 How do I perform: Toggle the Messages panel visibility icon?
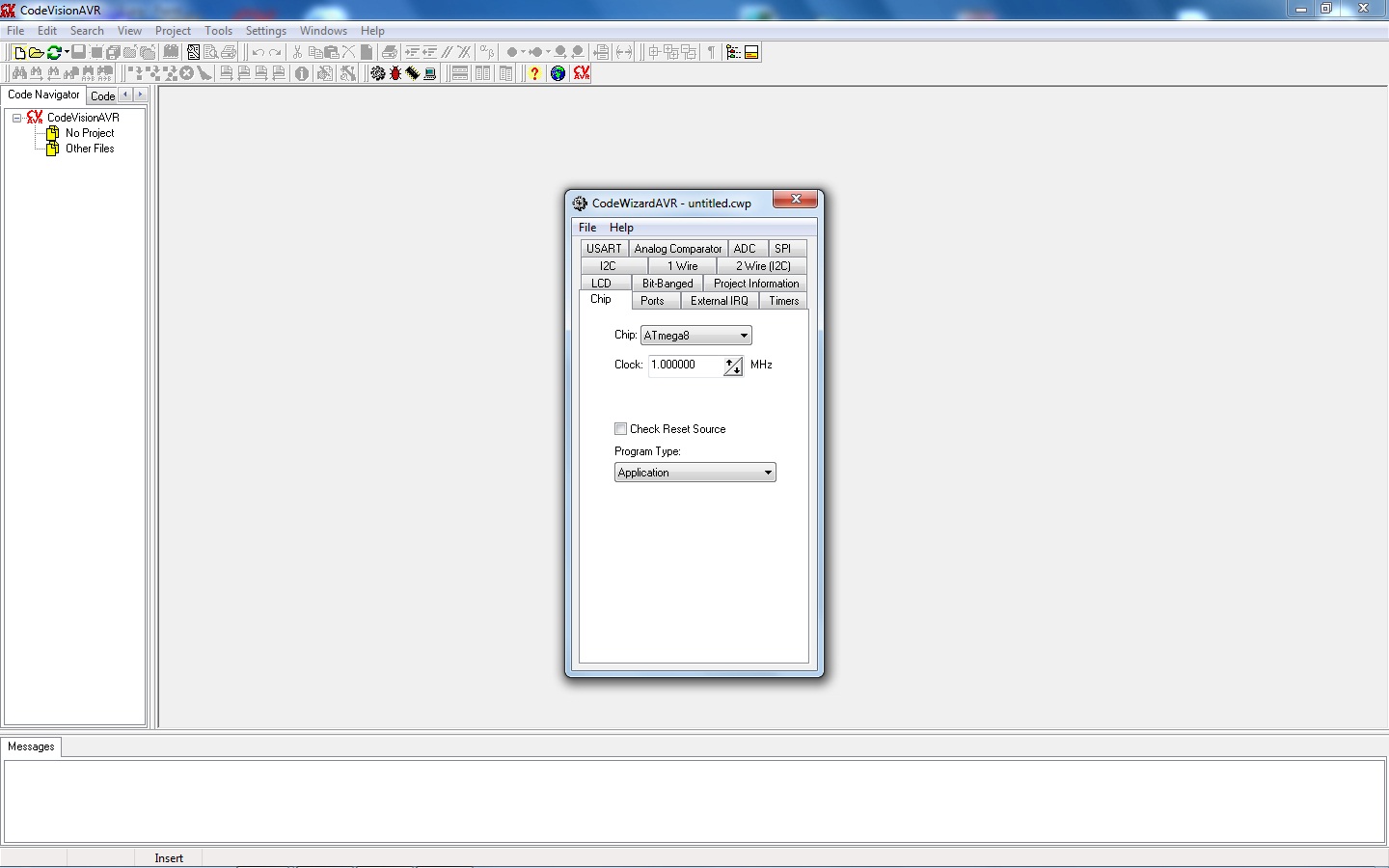751,52
